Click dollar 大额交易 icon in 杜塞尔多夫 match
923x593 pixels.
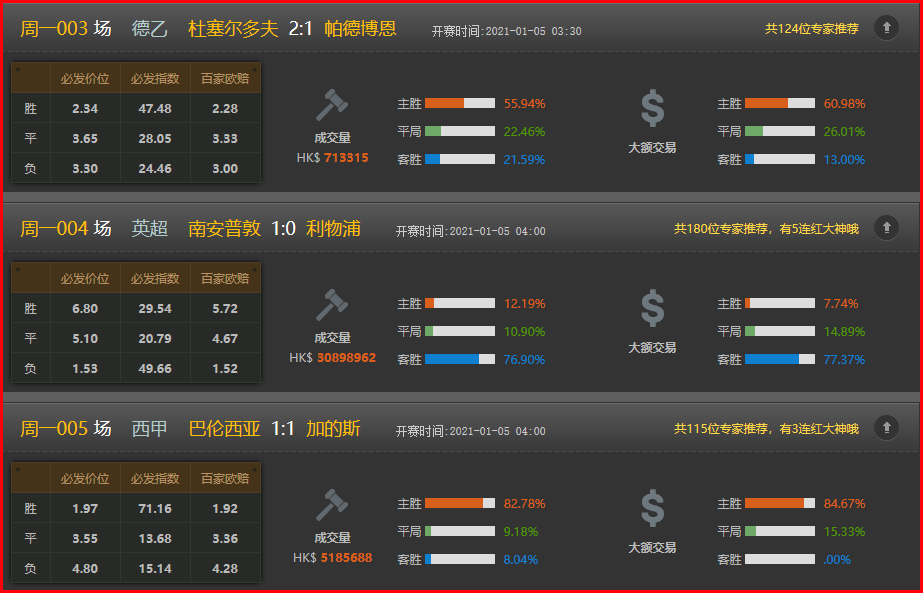[652, 108]
